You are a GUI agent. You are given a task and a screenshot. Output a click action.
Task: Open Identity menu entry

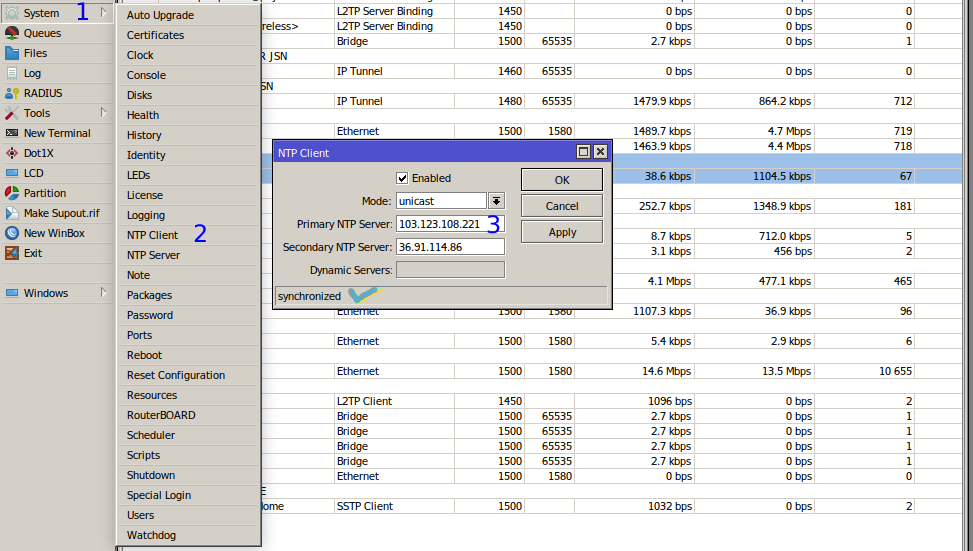tap(189, 155)
